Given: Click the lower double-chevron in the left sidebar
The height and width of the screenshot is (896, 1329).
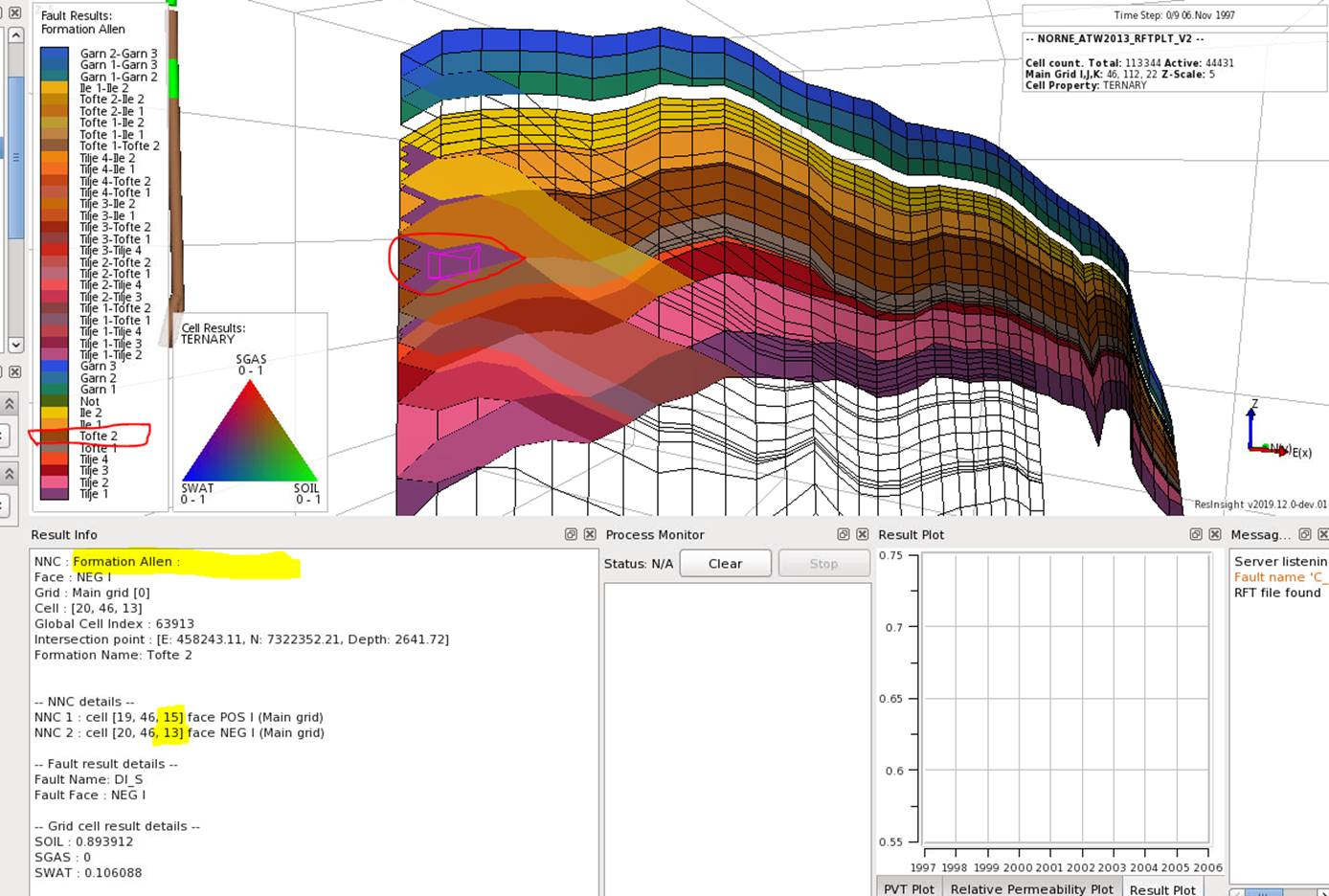Looking at the screenshot, I should coord(10,472).
